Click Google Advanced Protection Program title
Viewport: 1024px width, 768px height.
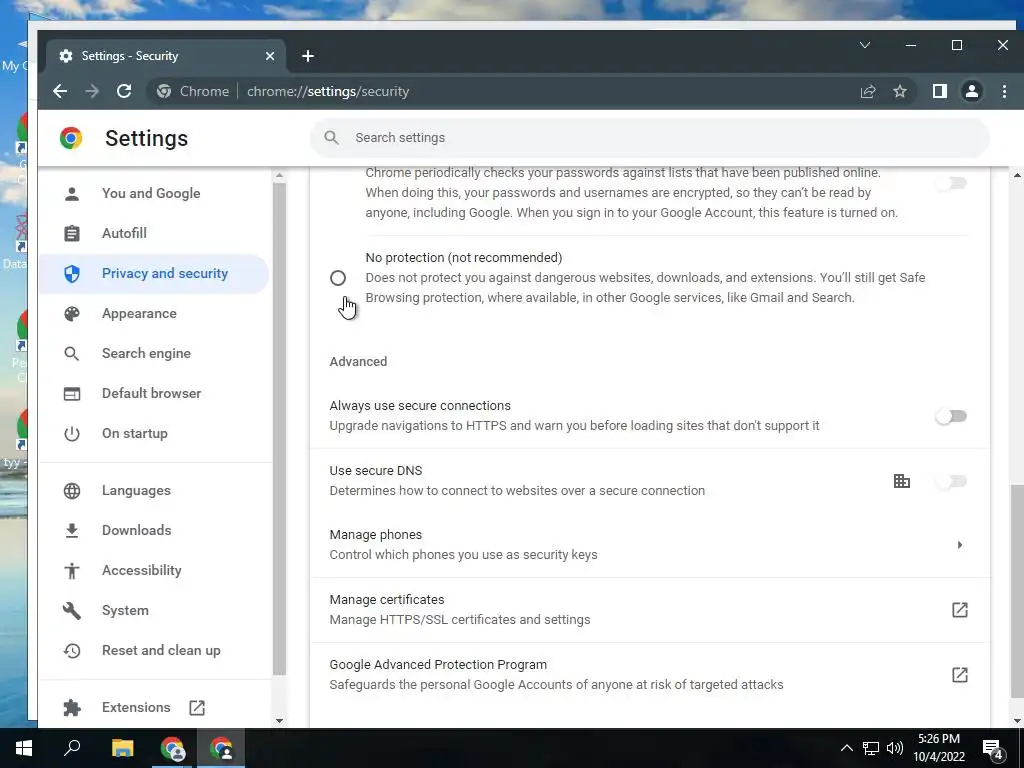(438, 665)
